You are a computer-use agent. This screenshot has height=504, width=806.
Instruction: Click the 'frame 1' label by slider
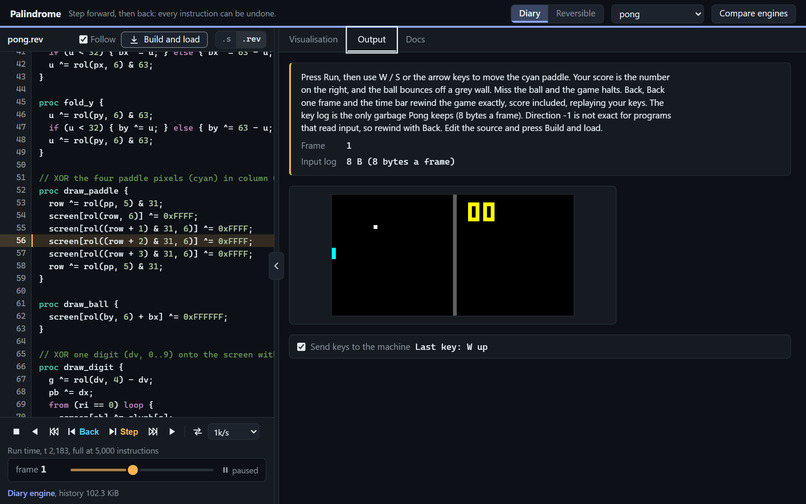pyautogui.click(x=31, y=470)
